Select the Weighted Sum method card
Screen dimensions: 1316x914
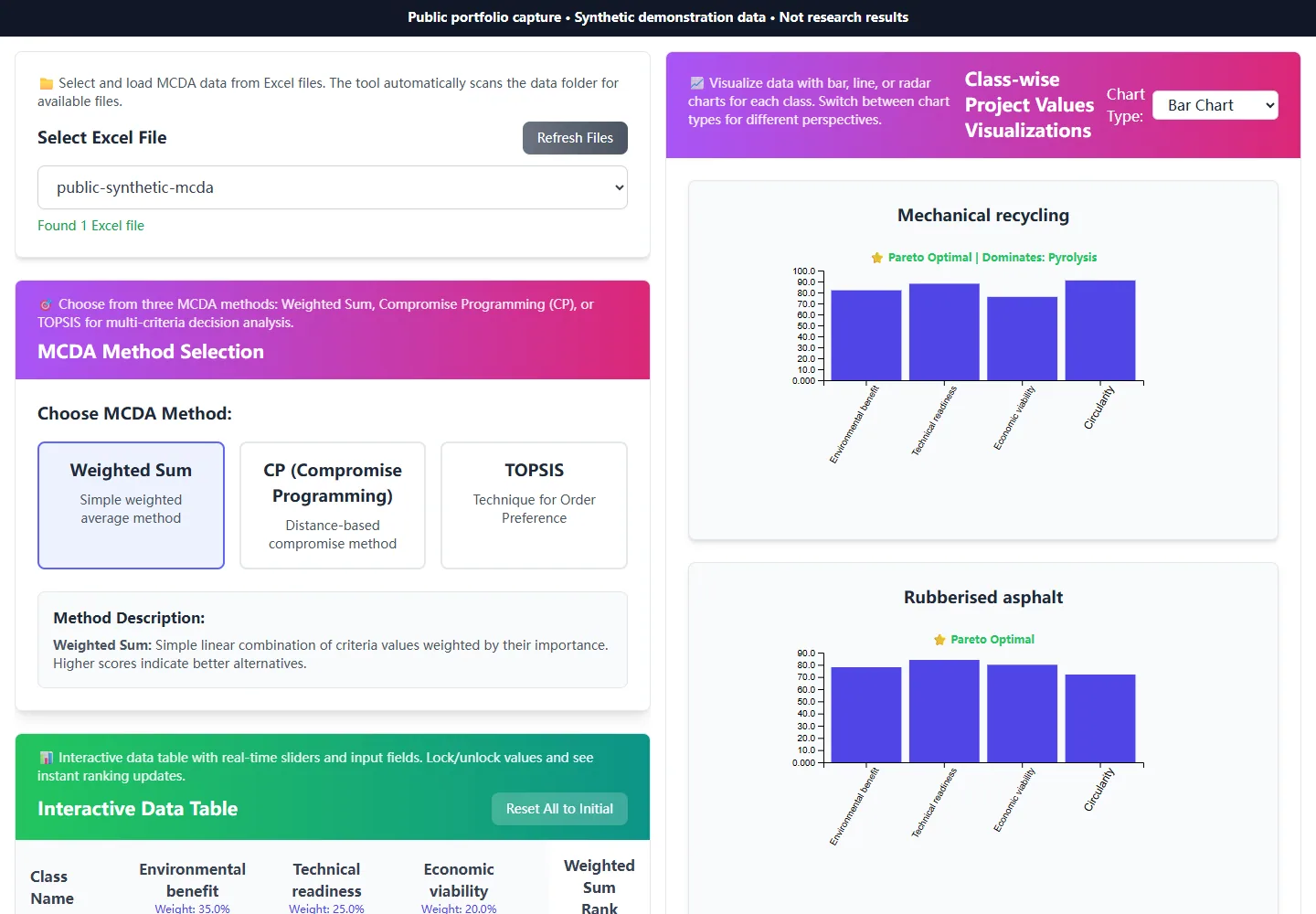pos(131,505)
